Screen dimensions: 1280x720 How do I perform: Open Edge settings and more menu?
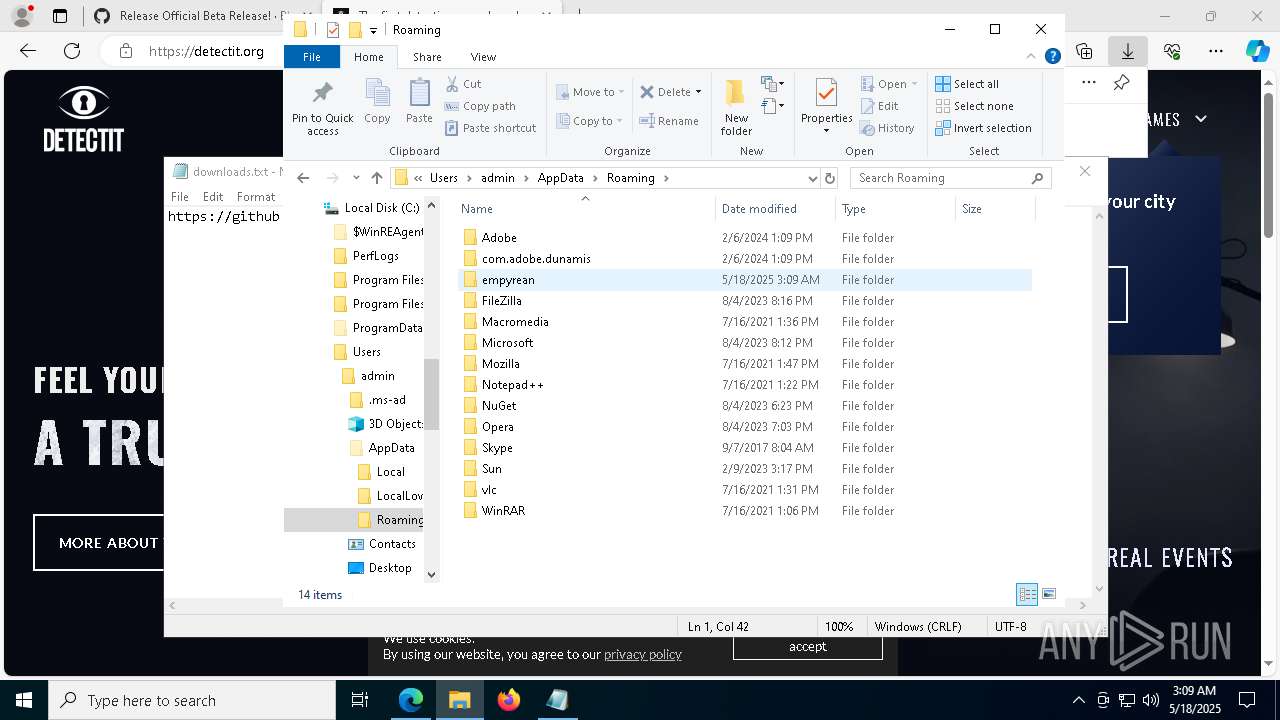pyautogui.click(x=1216, y=51)
